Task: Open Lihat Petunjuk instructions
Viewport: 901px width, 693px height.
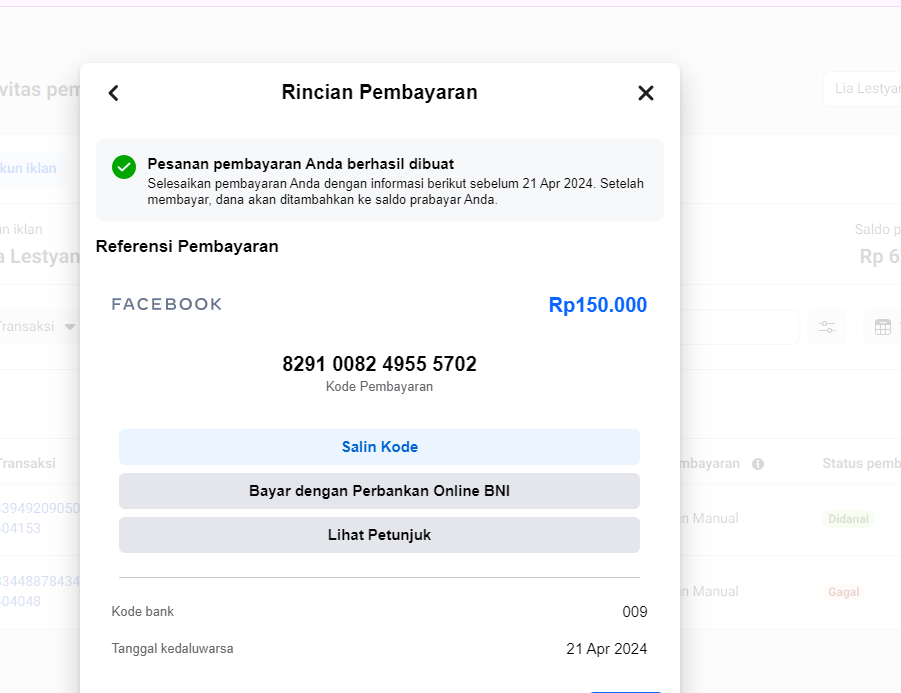Action: pyautogui.click(x=379, y=535)
